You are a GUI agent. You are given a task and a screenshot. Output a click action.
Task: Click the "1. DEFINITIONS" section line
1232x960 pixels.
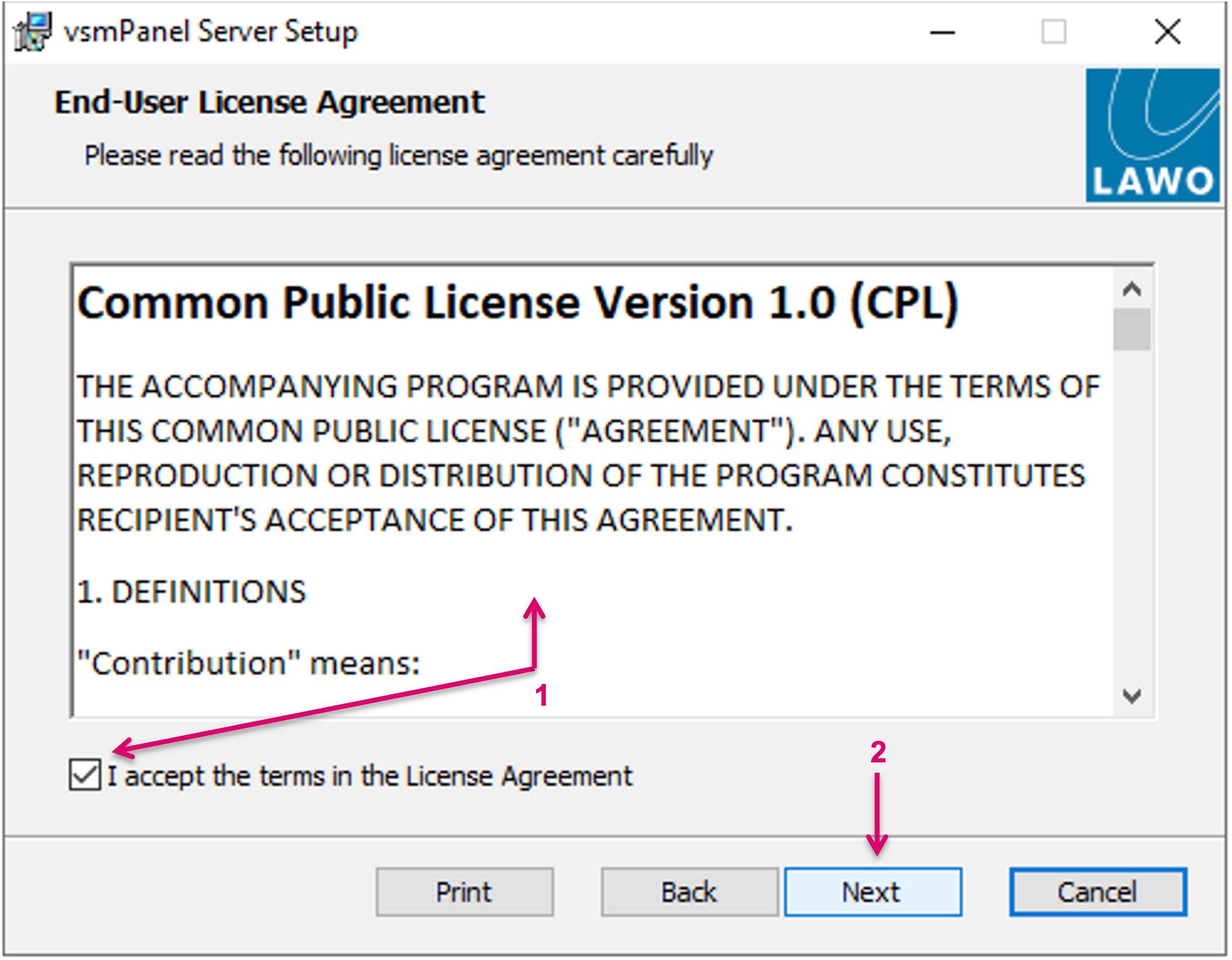(192, 592)
